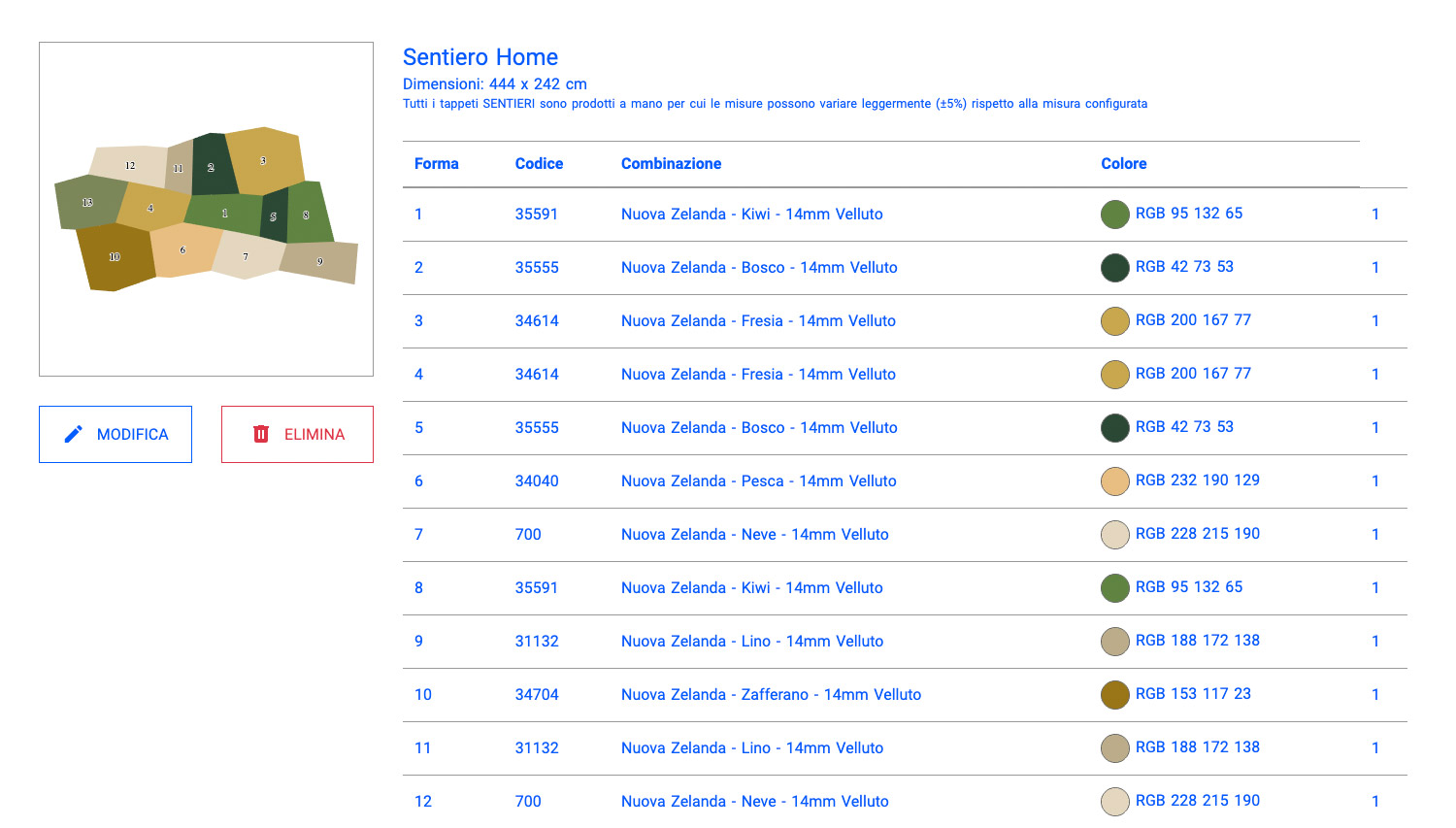Click RGB 42 73 53 in row 5
This screenshot has height=828, width=1456.
(1184, 427)
